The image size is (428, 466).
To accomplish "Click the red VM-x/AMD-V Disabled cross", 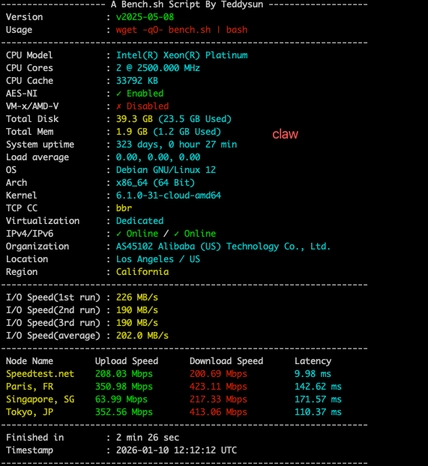I will click(118, 106).
